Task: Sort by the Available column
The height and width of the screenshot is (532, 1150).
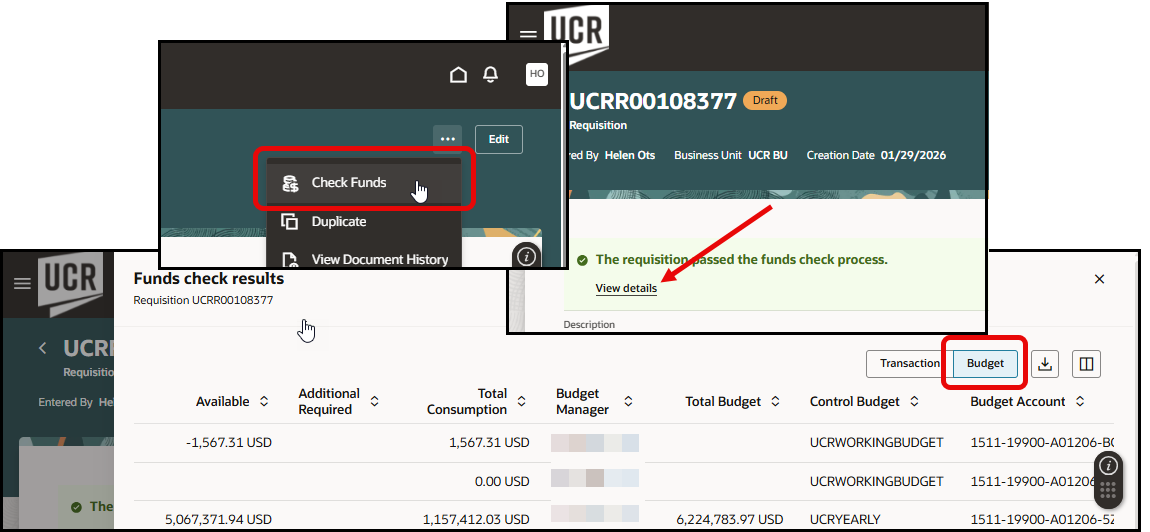Action: point(264,401)
